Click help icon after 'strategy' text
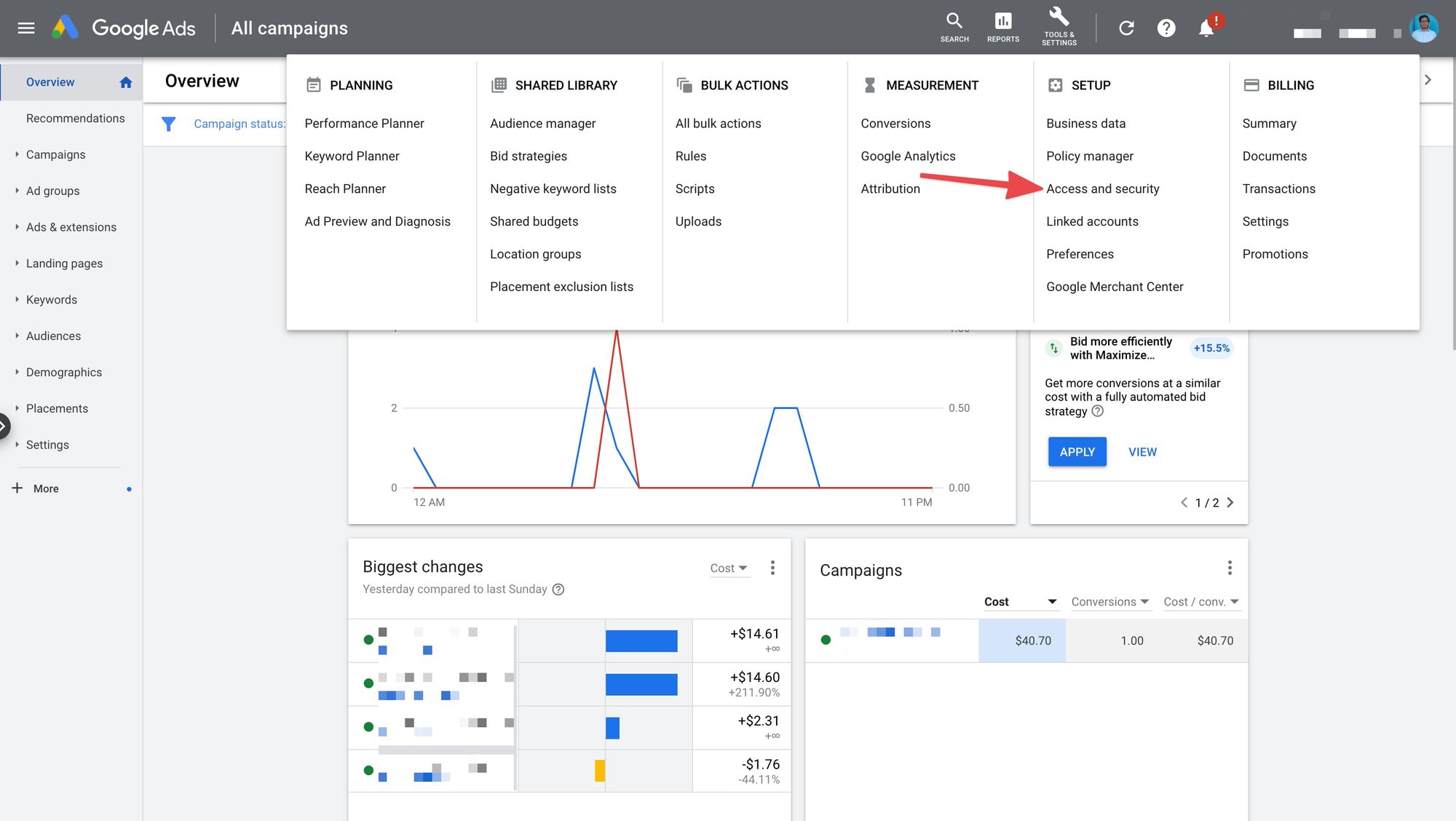 tap(1098, 411)
